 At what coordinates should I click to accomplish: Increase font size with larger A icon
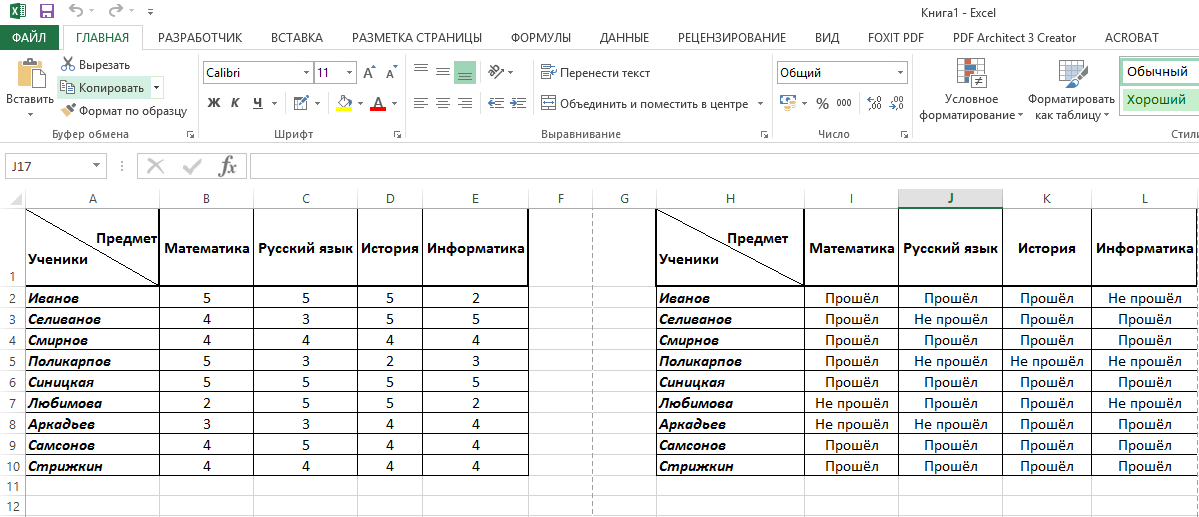pos(369,73)
